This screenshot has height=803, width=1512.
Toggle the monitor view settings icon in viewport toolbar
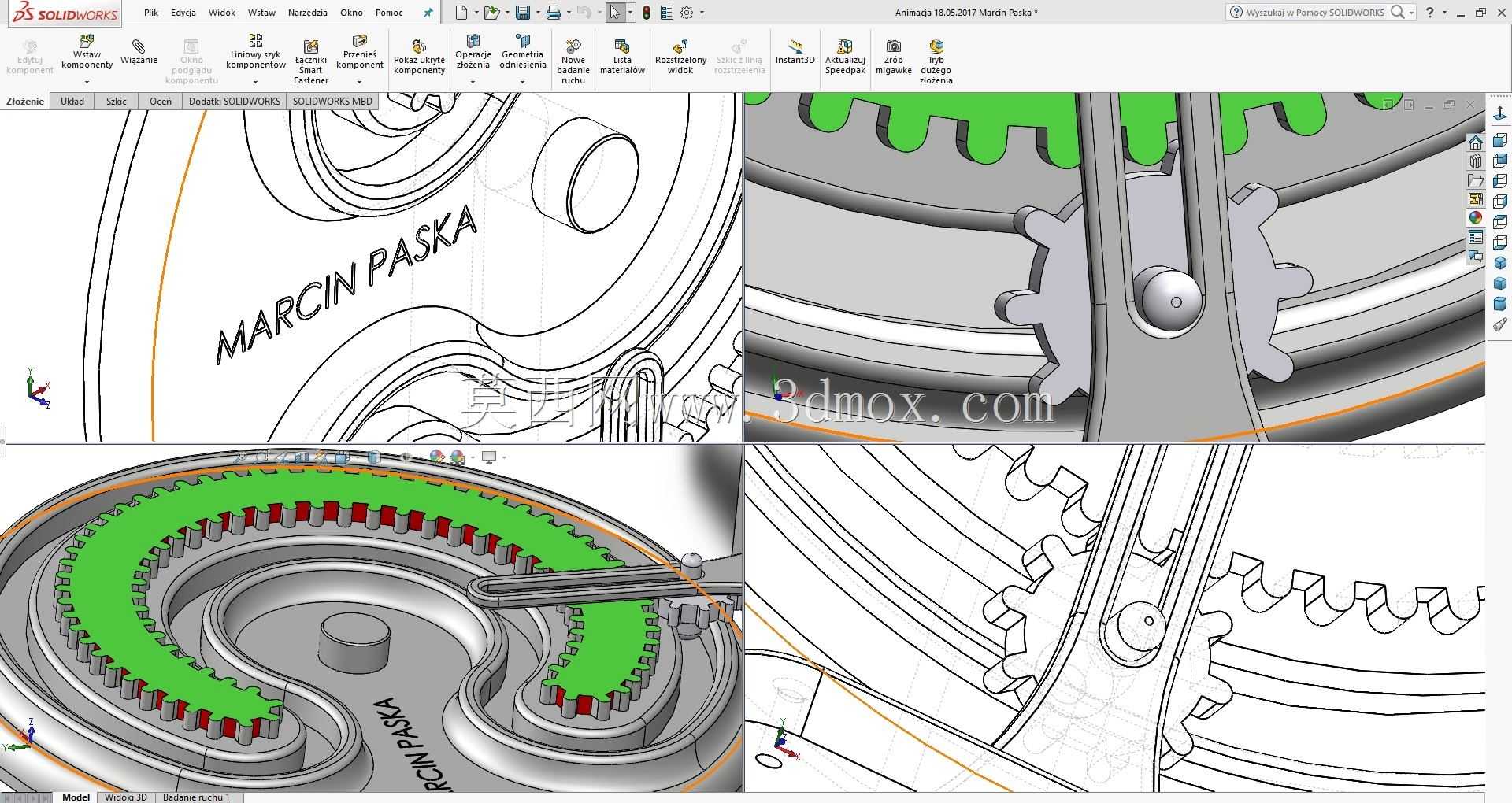pyautogui.click(x=489, y=457)
